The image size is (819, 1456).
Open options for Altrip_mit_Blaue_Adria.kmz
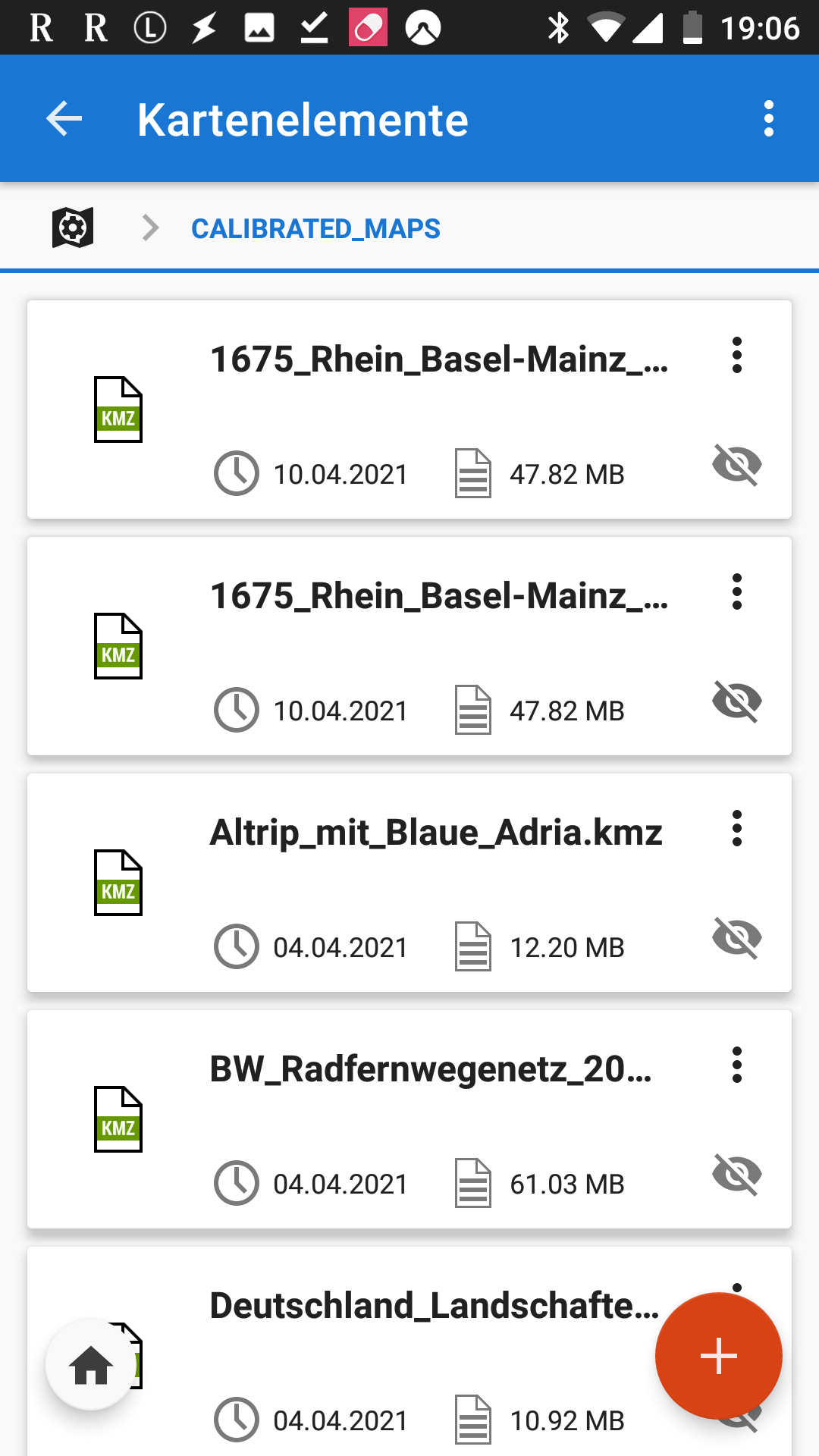pos(736,829)
